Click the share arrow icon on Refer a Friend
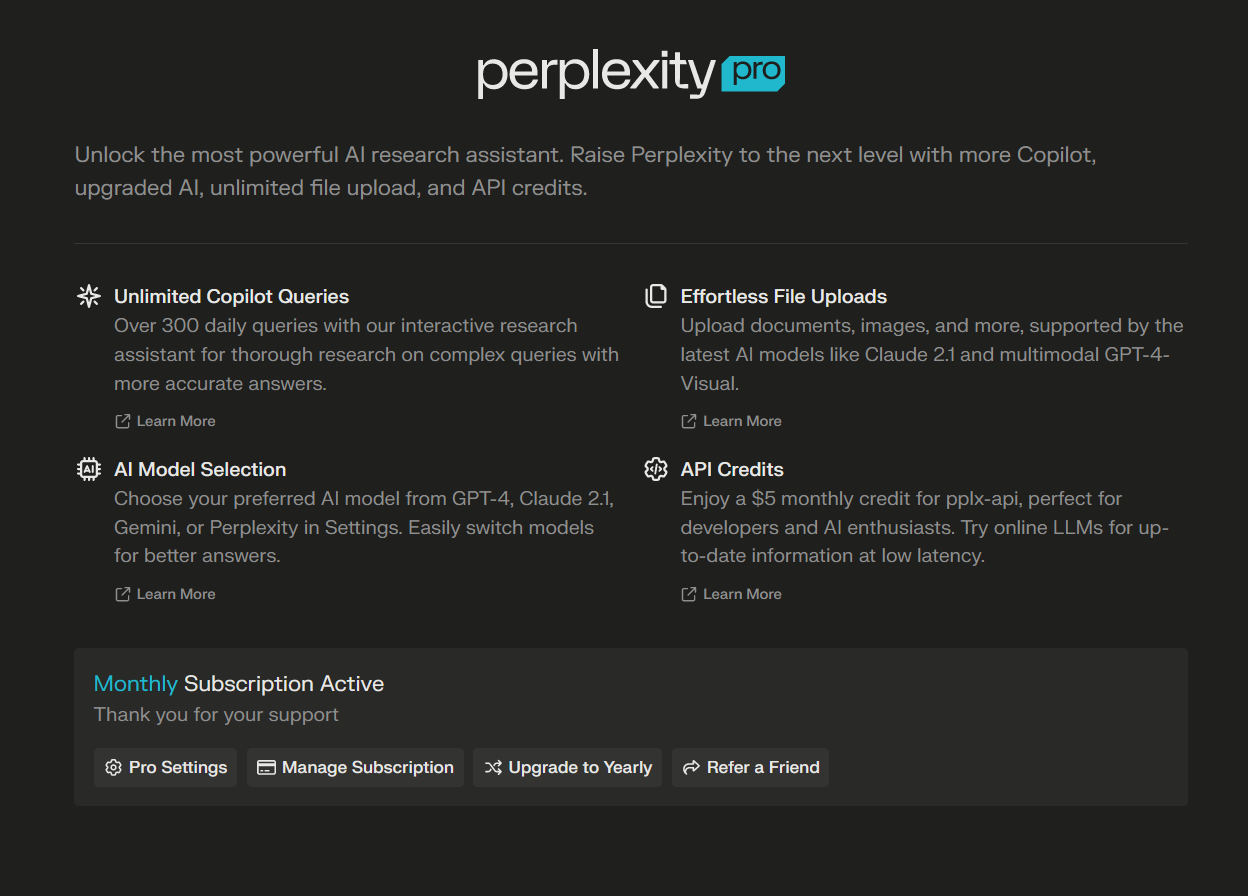The height and width of the screenshot is (896, 1248). click(x=690, y=767)
